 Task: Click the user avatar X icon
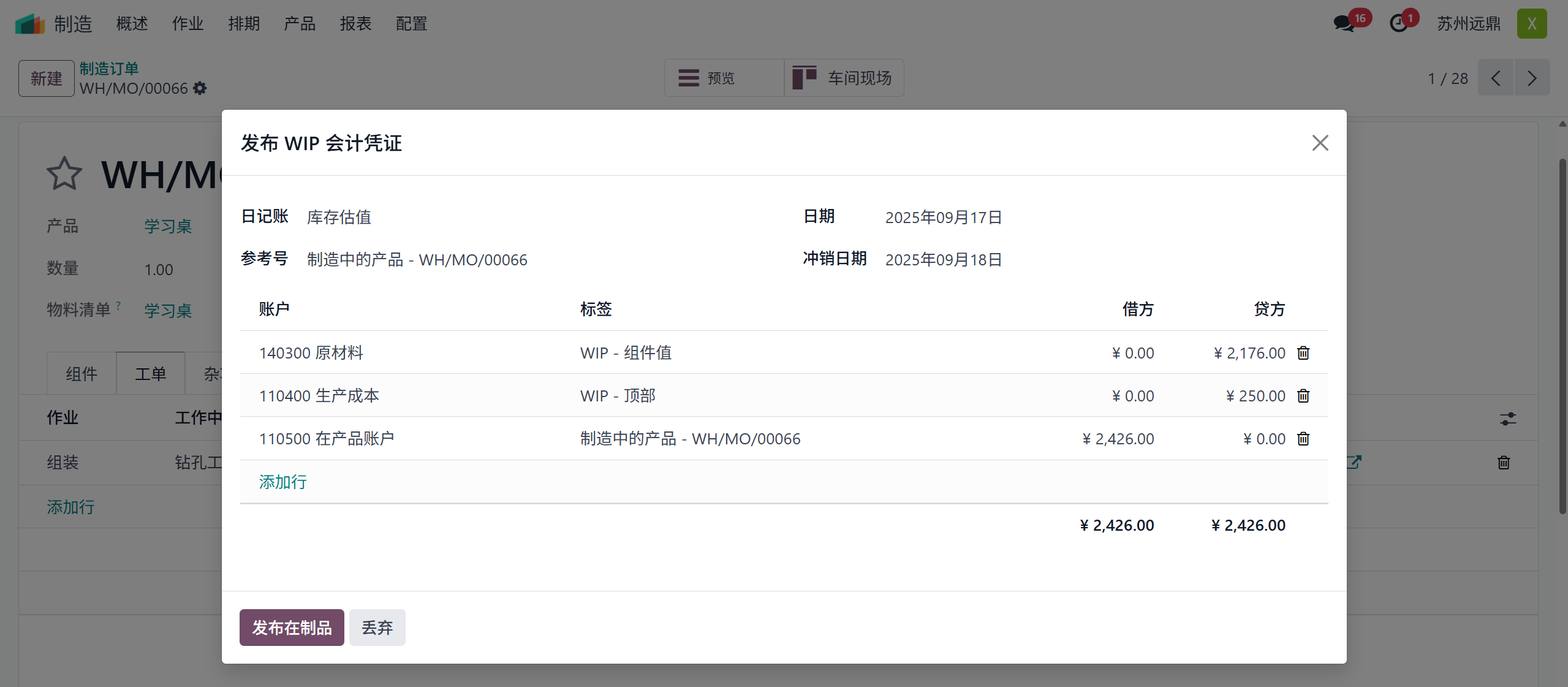click(x=1531, y=24)
